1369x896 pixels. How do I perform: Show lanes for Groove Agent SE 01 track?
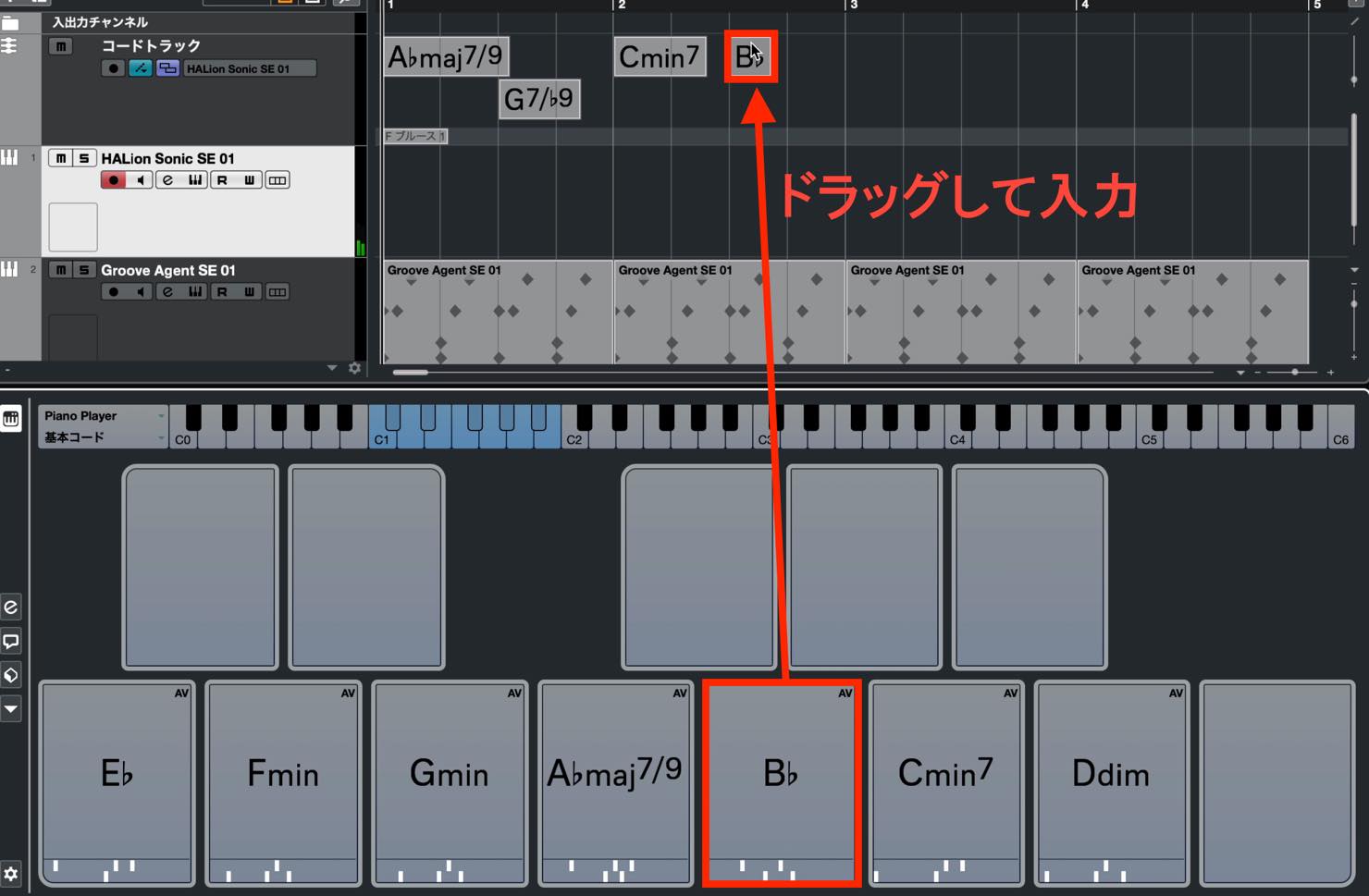[x=277, y=292]
